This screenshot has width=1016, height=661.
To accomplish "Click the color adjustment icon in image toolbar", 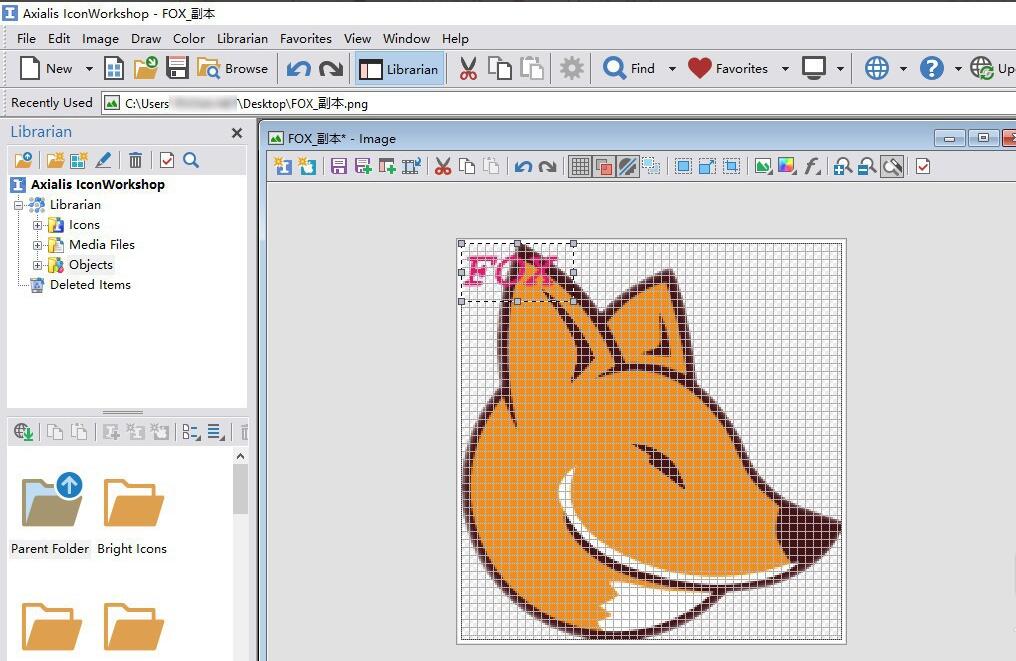I will click(x=787, y=167).
